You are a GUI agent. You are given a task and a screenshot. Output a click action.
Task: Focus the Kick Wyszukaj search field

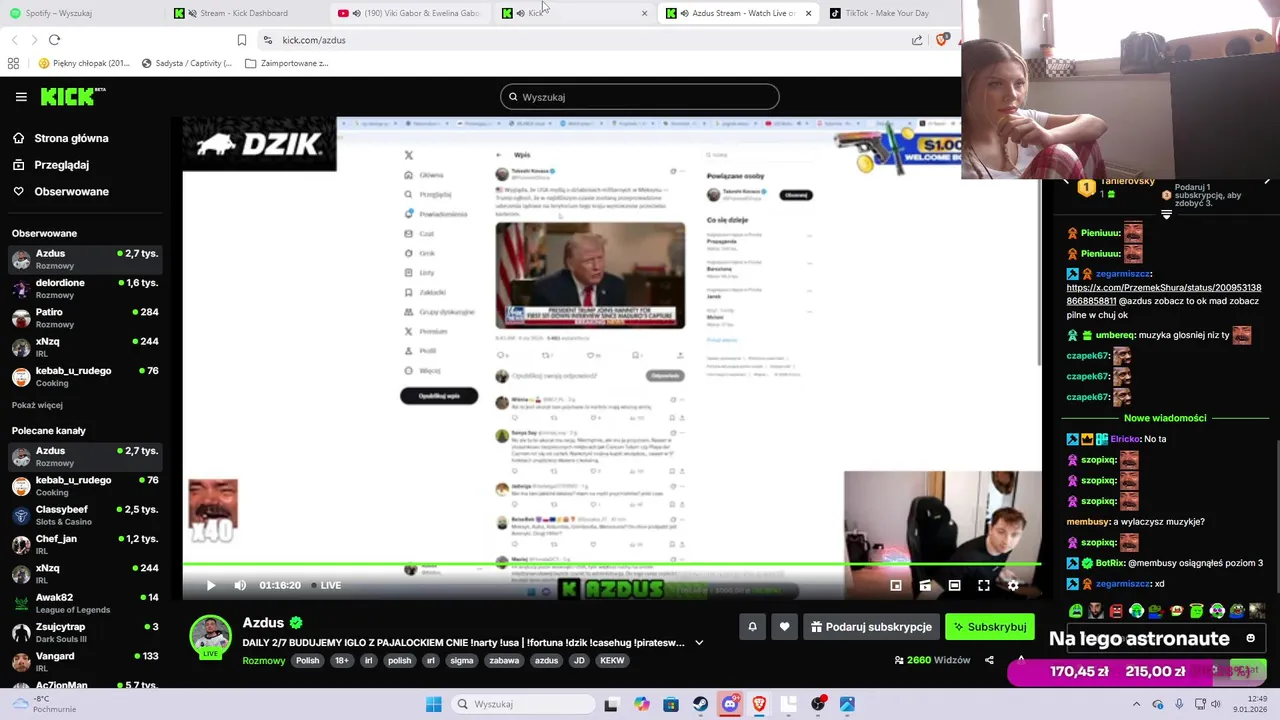[x=640, y=97]
